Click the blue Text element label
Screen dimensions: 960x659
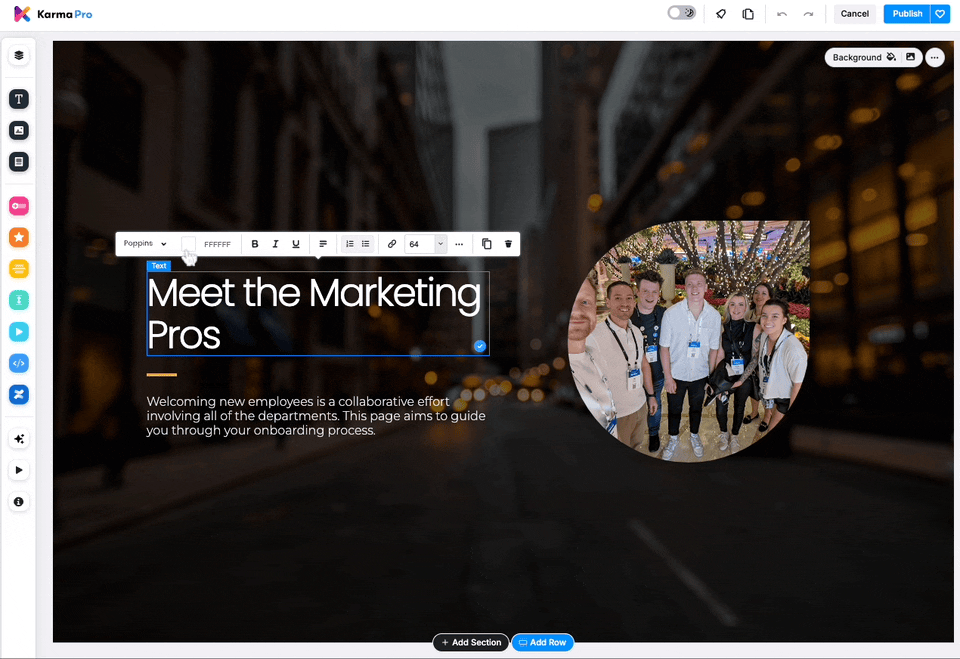coord(159,266)
